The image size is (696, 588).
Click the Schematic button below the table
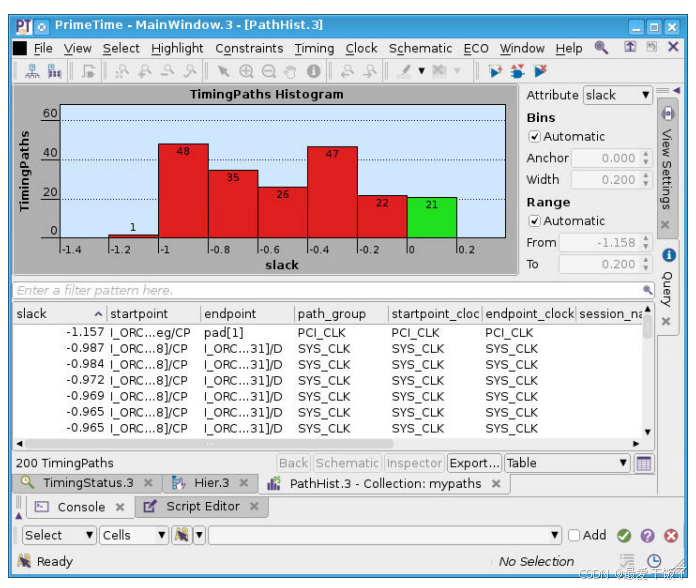pyautogui.click(x=347, y=463)
